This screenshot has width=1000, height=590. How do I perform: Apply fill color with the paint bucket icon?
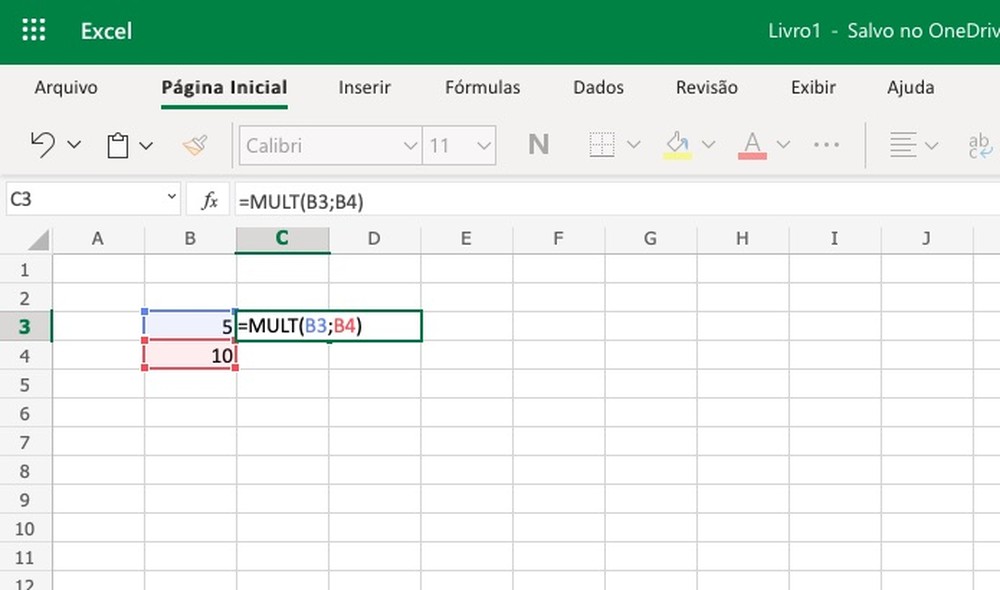(x=675, y=144)
